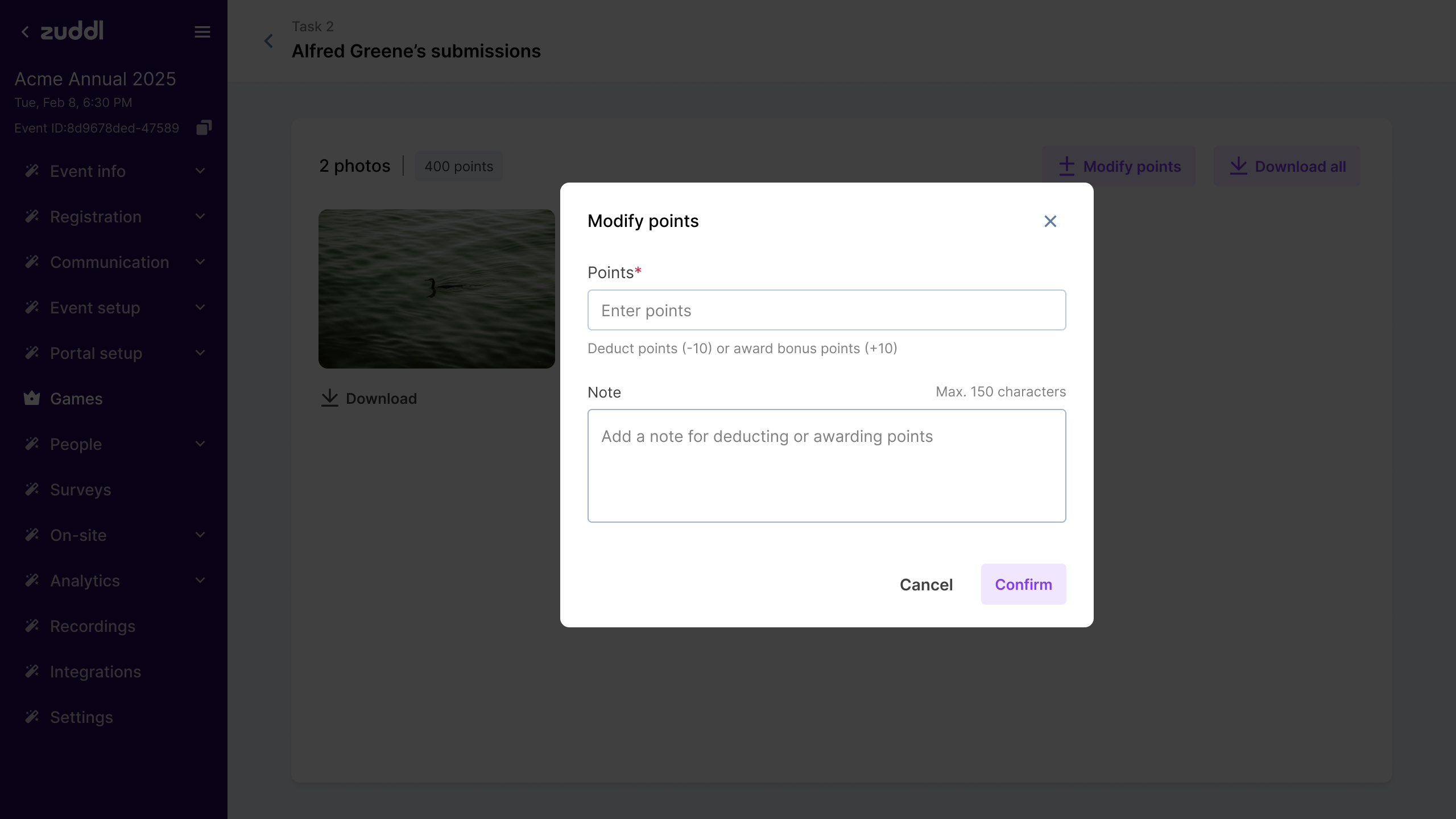1456x819 pixels.
Task: Click the Cancel button in the dialog
Action: tap(926, 584)
